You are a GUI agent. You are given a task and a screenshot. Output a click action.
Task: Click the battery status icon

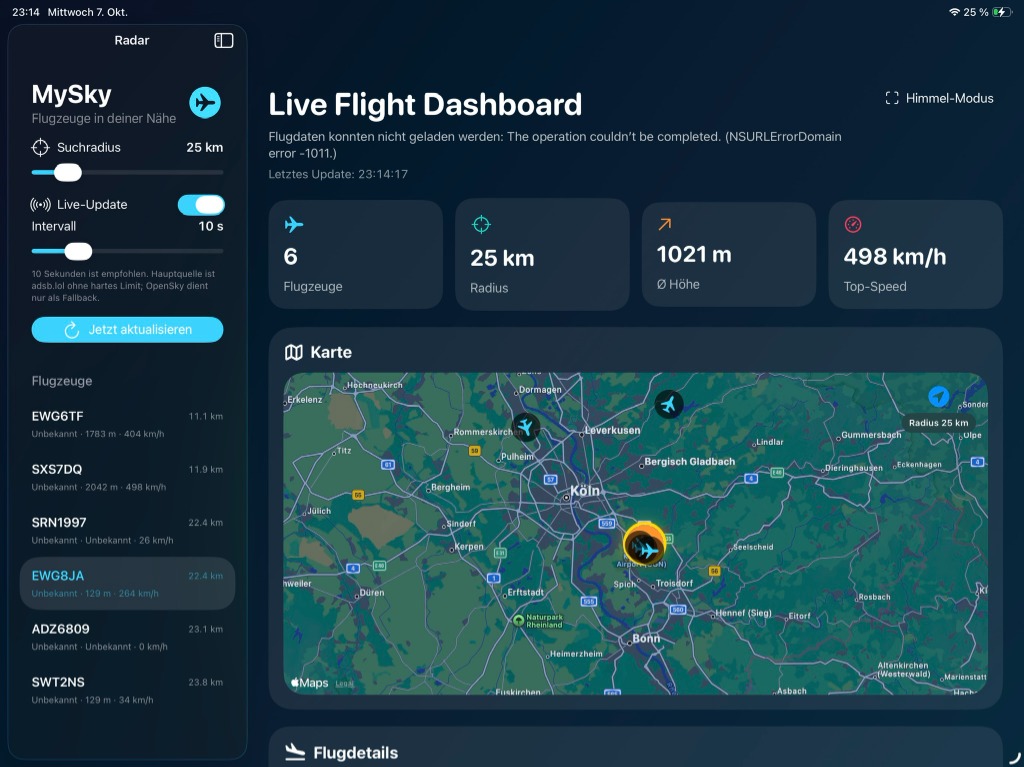click(1002, 12)
